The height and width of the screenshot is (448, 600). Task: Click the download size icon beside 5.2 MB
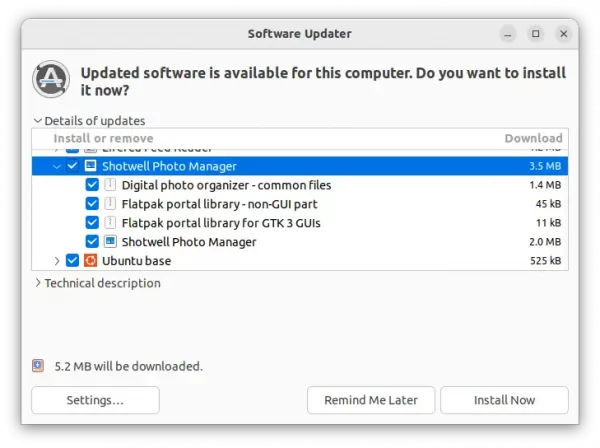38,366
